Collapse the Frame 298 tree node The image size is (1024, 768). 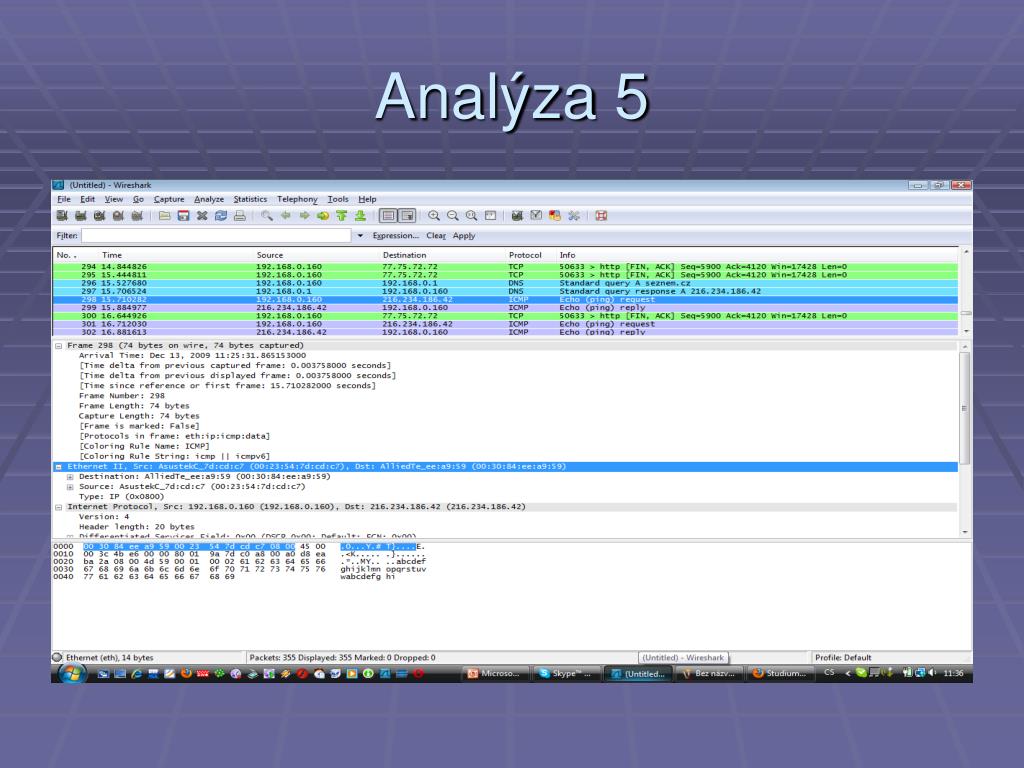pyautogui.click(x=59, y=346)
